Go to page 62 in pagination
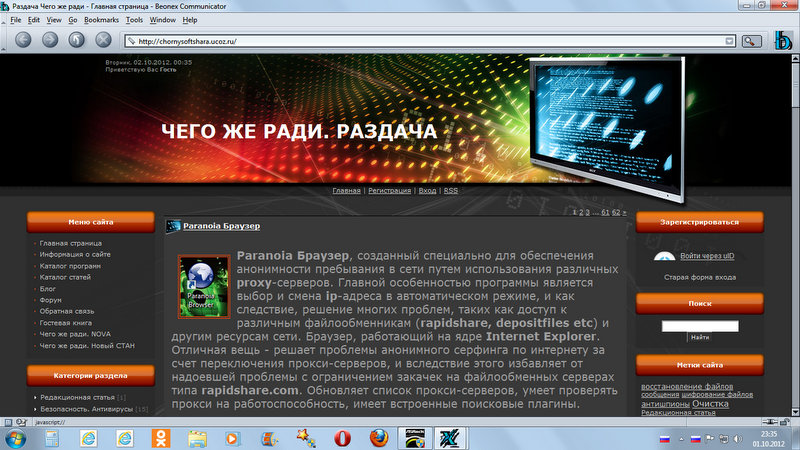Screen dimensions: 800x450 (616, 212)
